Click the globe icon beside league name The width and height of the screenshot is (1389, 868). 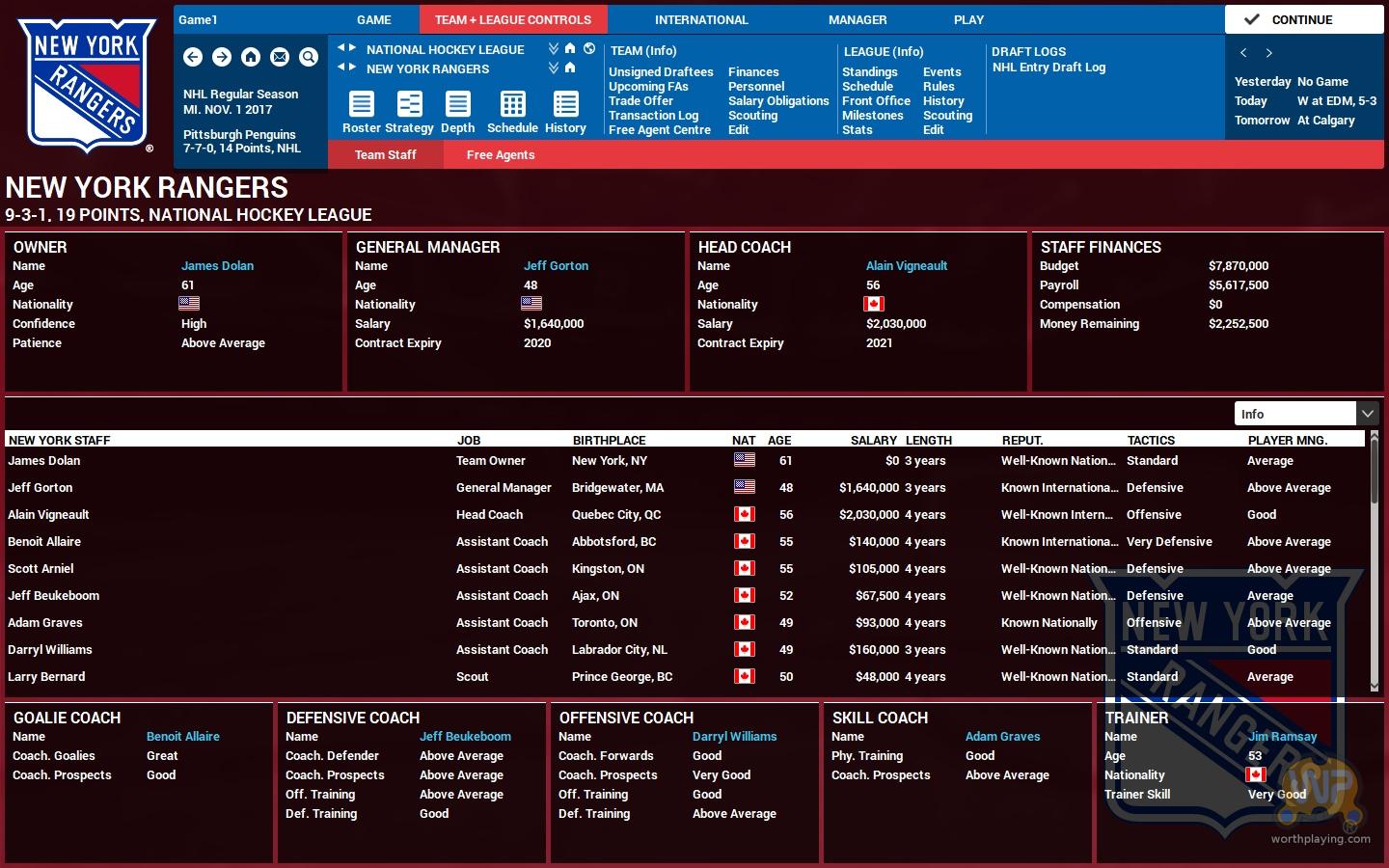coord(589,48)
